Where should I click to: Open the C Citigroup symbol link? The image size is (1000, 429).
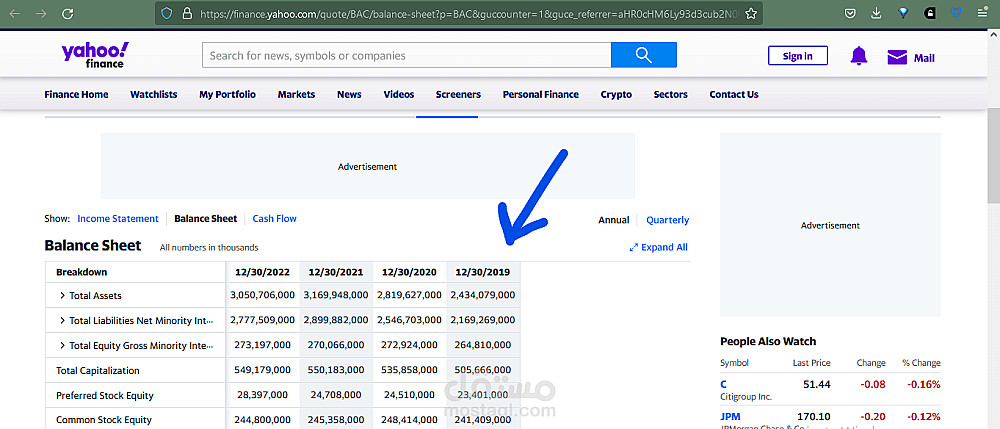click(723, 384)
